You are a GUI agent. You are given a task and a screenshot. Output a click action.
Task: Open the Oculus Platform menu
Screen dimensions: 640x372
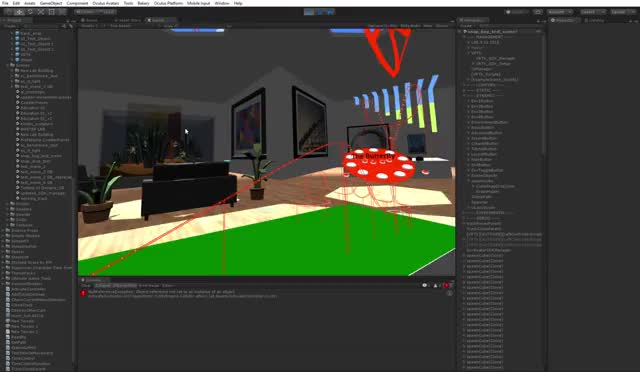click(168, 3)
